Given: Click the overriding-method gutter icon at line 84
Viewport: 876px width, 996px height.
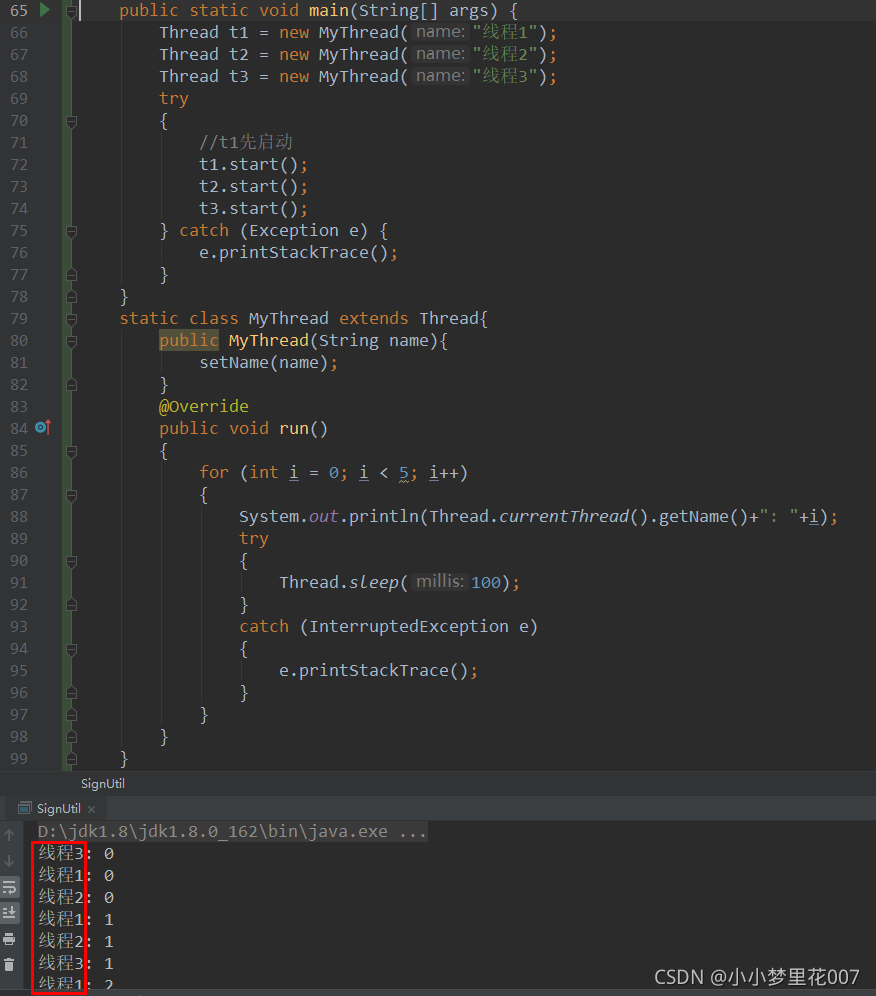Looking at the screenshot, I should [43, 427].
